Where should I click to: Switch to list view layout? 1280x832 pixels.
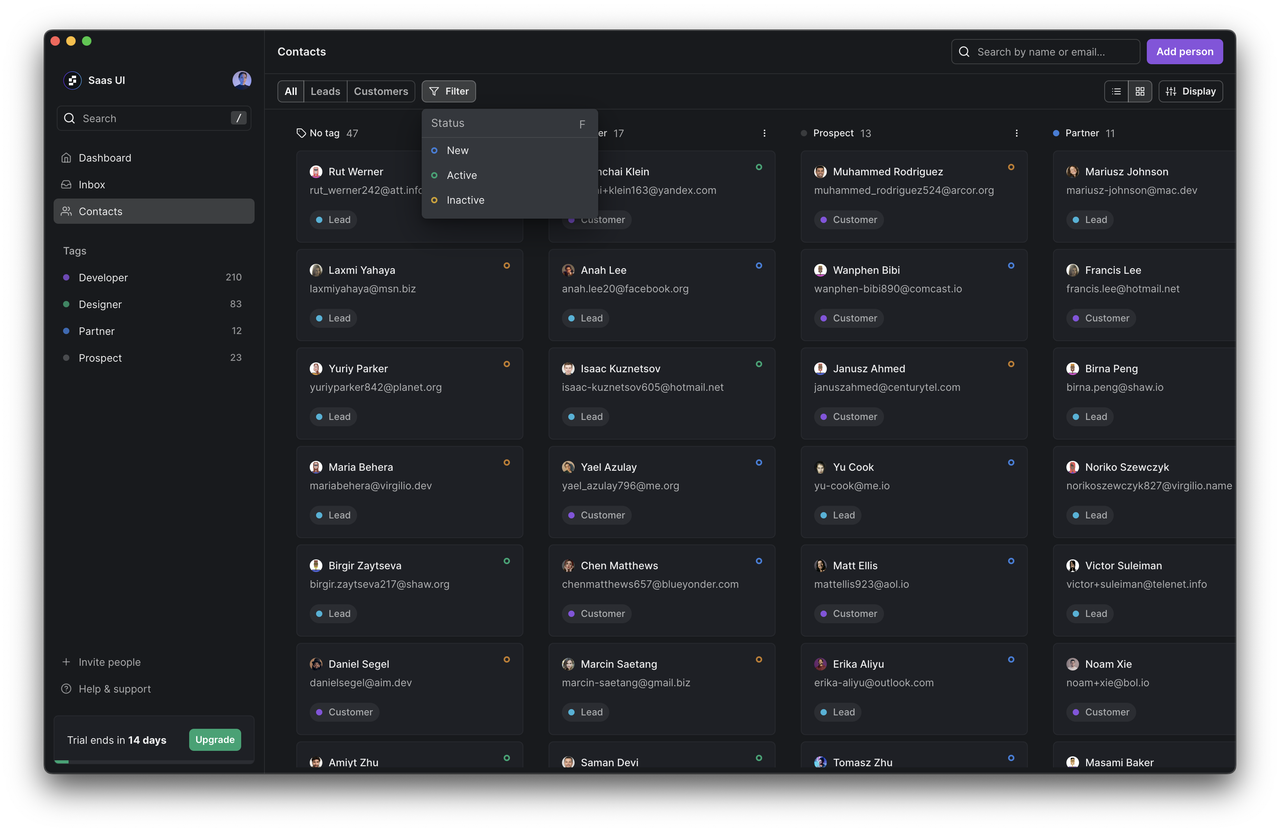(x=1115, y=90)
